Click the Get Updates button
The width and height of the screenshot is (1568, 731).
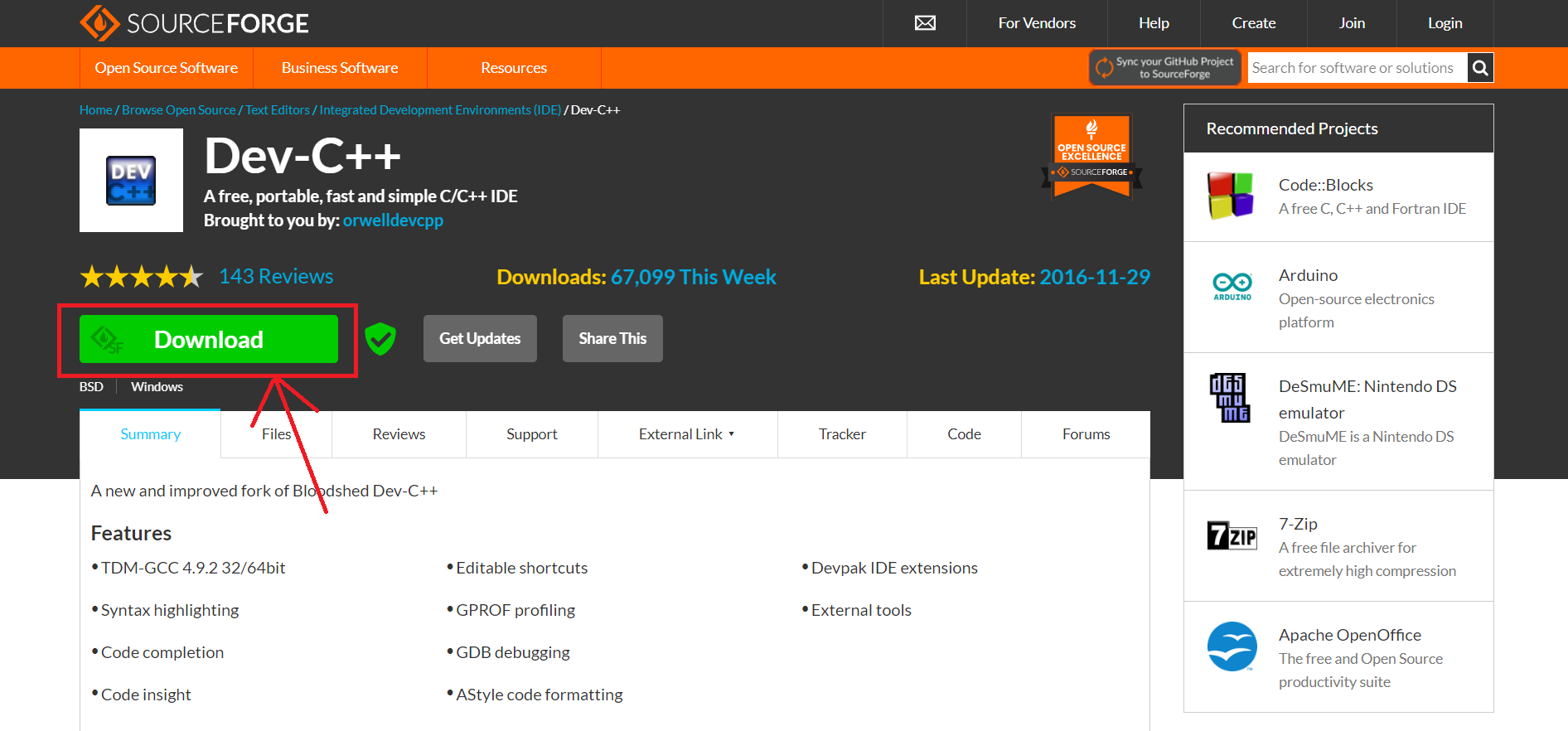(480, 338)
